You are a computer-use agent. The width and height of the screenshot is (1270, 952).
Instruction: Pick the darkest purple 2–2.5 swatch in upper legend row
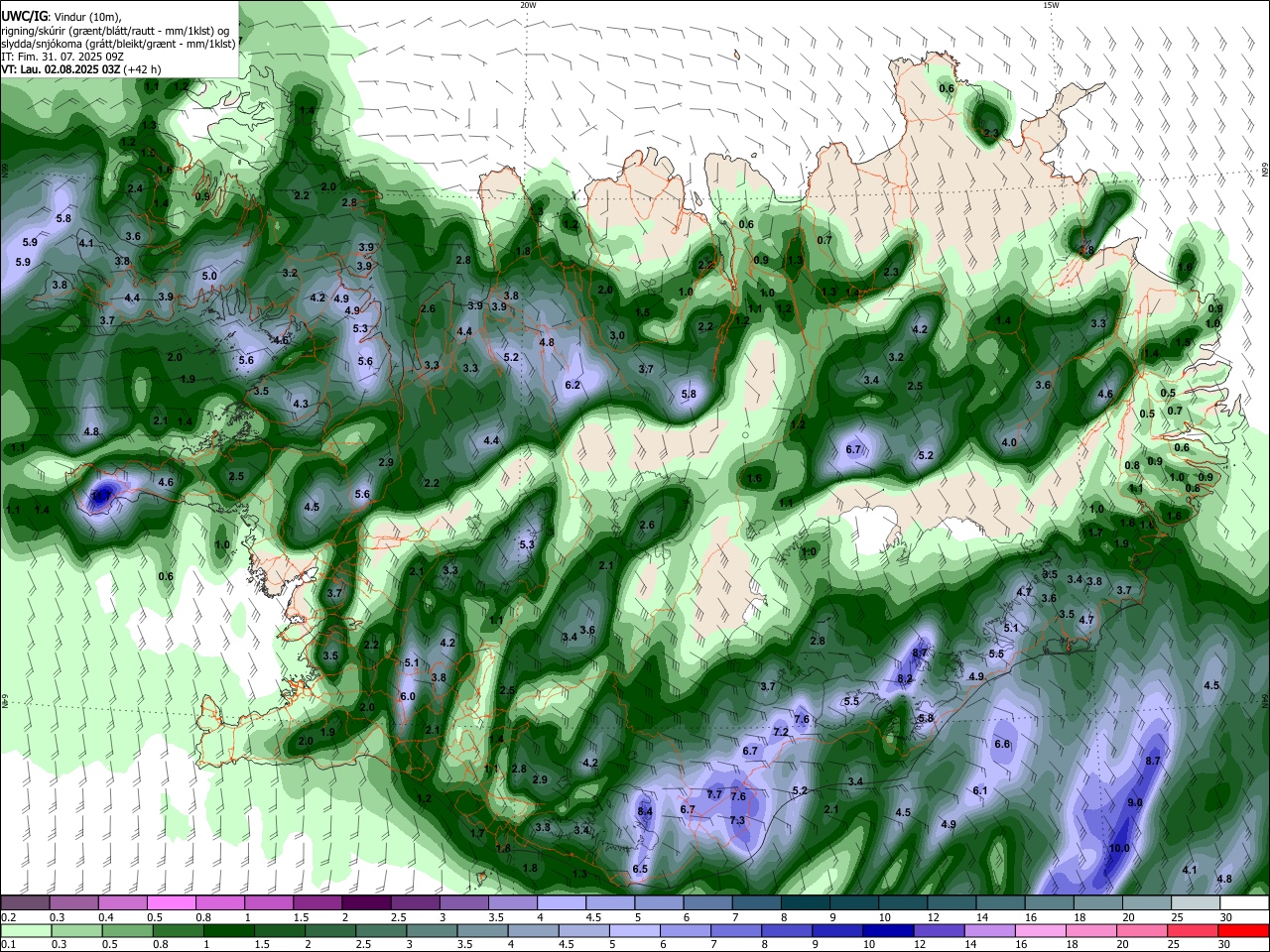click(x=366, y=903)
